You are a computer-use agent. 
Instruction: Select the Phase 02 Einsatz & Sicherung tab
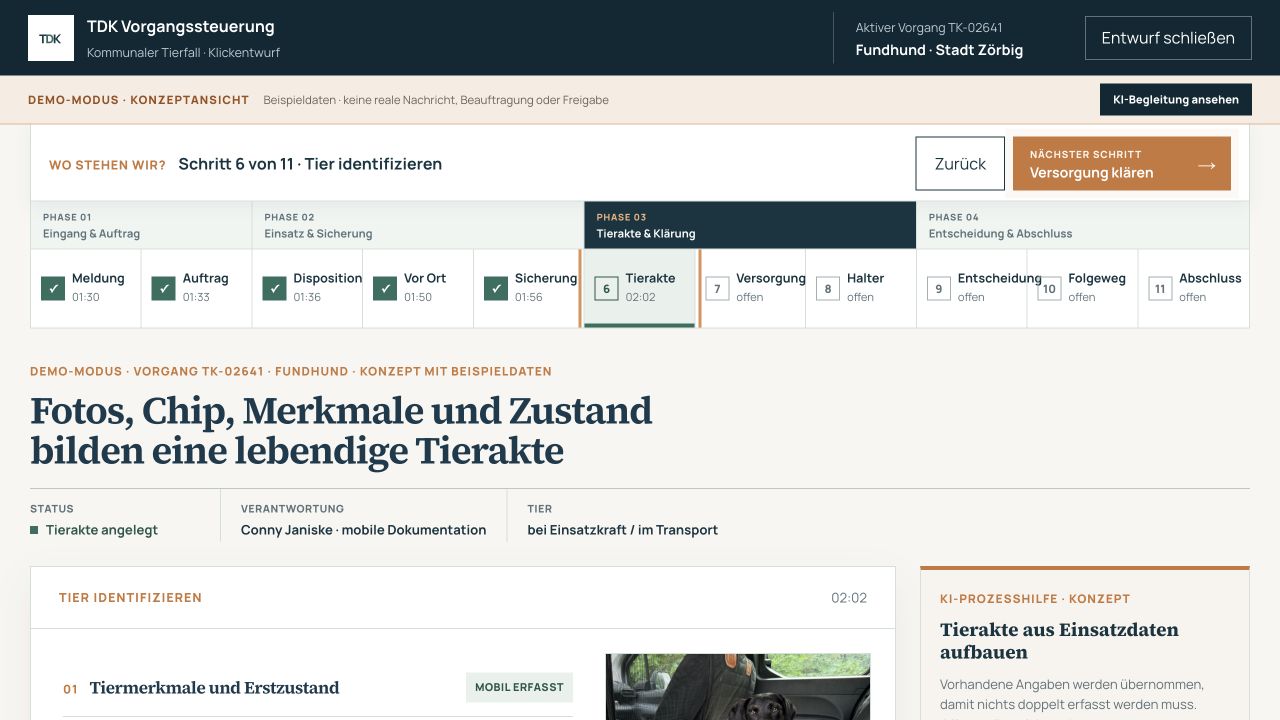tap(418, 225)
